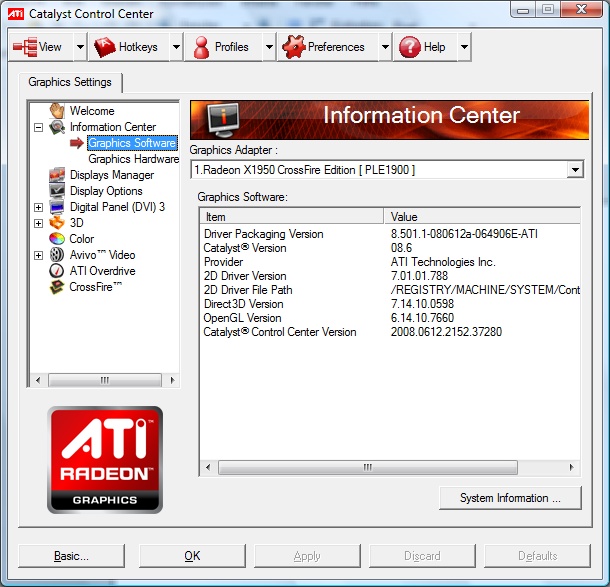Open ATI Overdrive text entry
Viewport: 610px width, 587px height.
pyautogui.click(x=102, y=271)
